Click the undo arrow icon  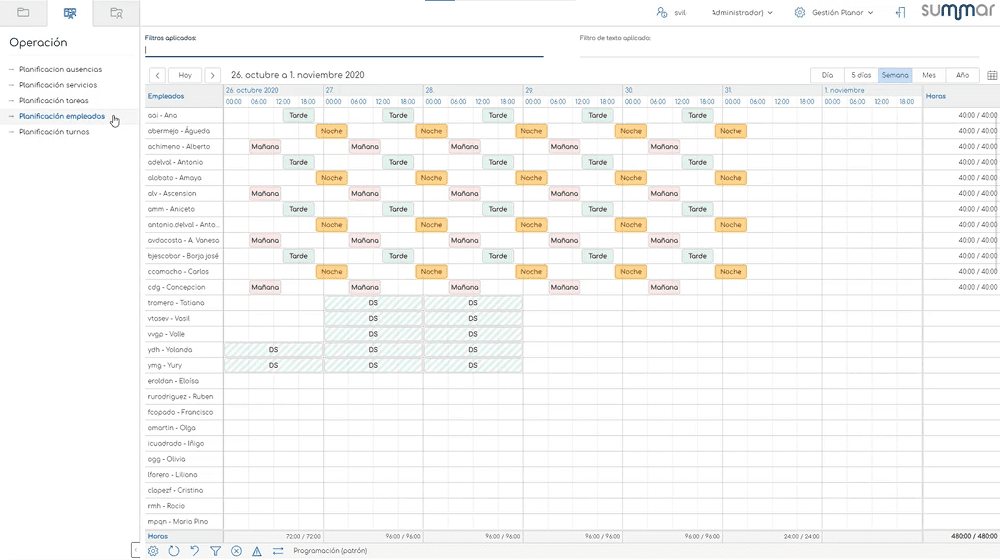[x=195, y=551]
